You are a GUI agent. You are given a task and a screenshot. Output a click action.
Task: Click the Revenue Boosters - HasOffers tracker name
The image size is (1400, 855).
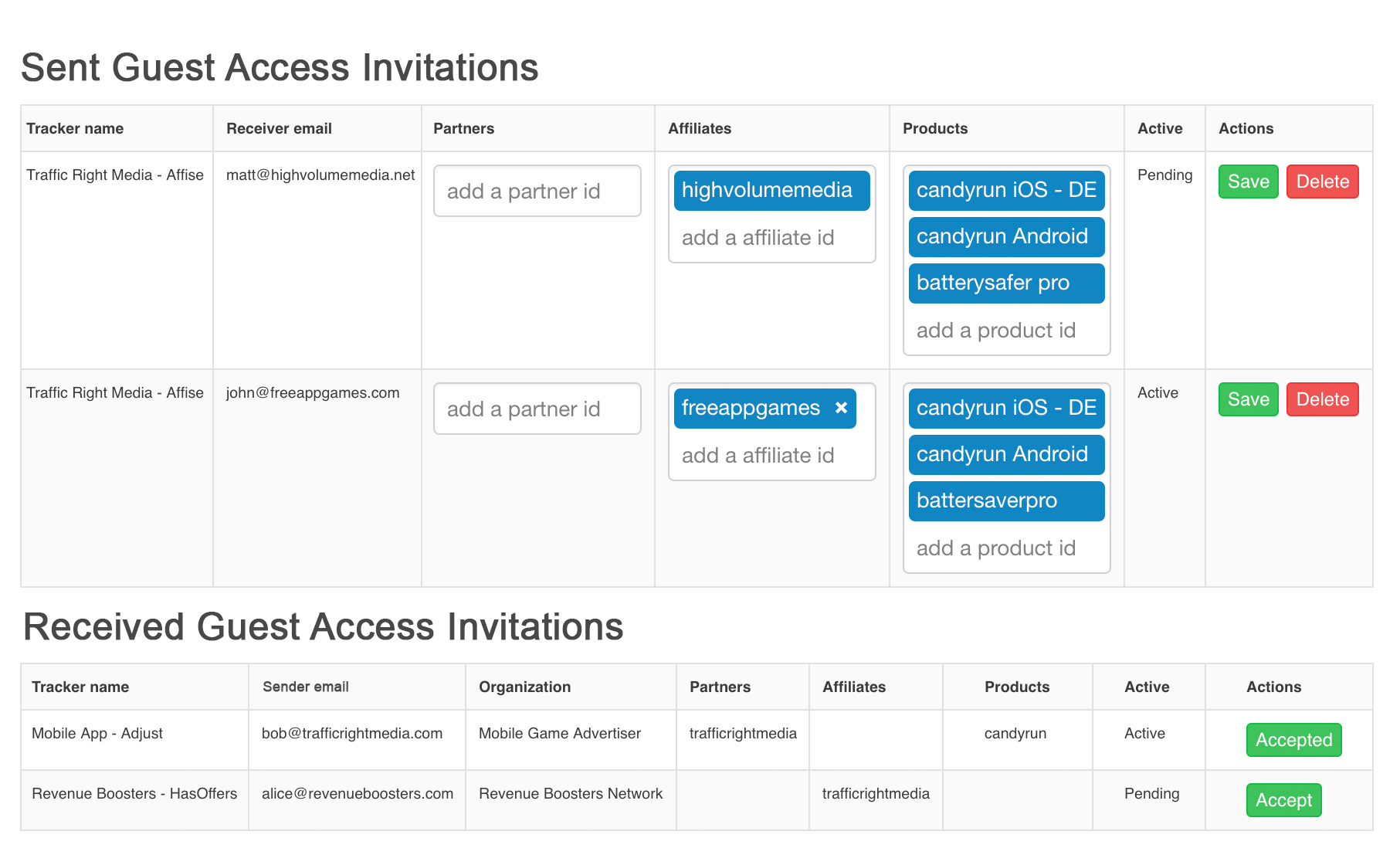tap(134, 794)
